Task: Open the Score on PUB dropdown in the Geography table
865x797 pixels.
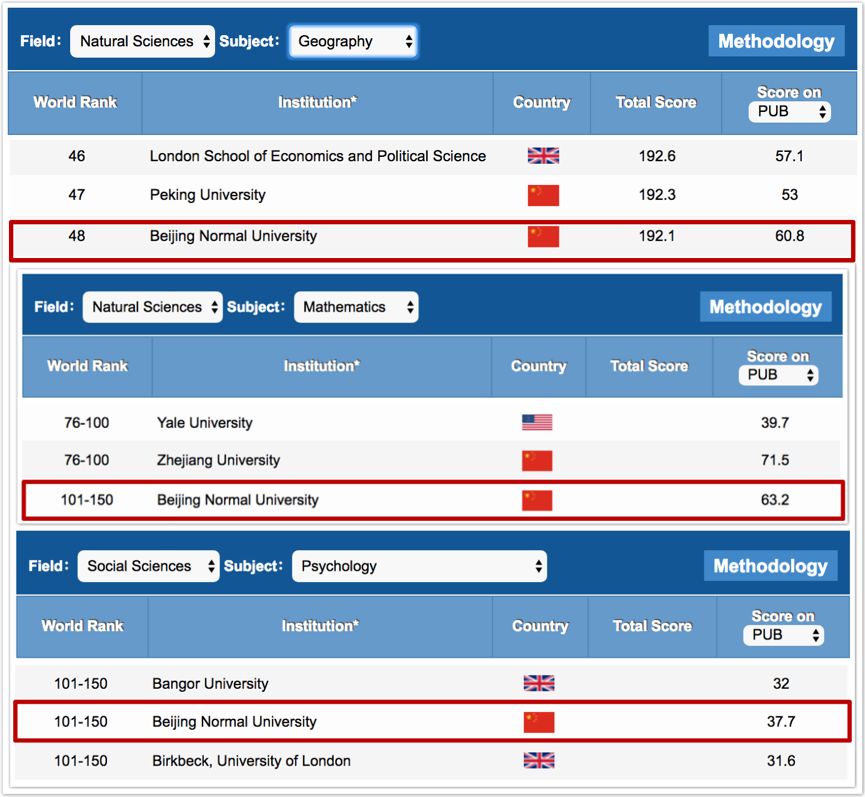Action: 789,112
